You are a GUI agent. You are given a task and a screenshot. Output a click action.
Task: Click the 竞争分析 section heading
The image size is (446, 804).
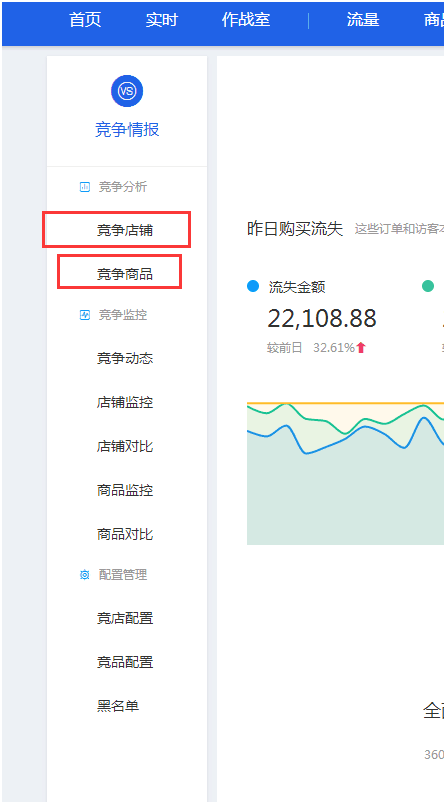point(123,187)
